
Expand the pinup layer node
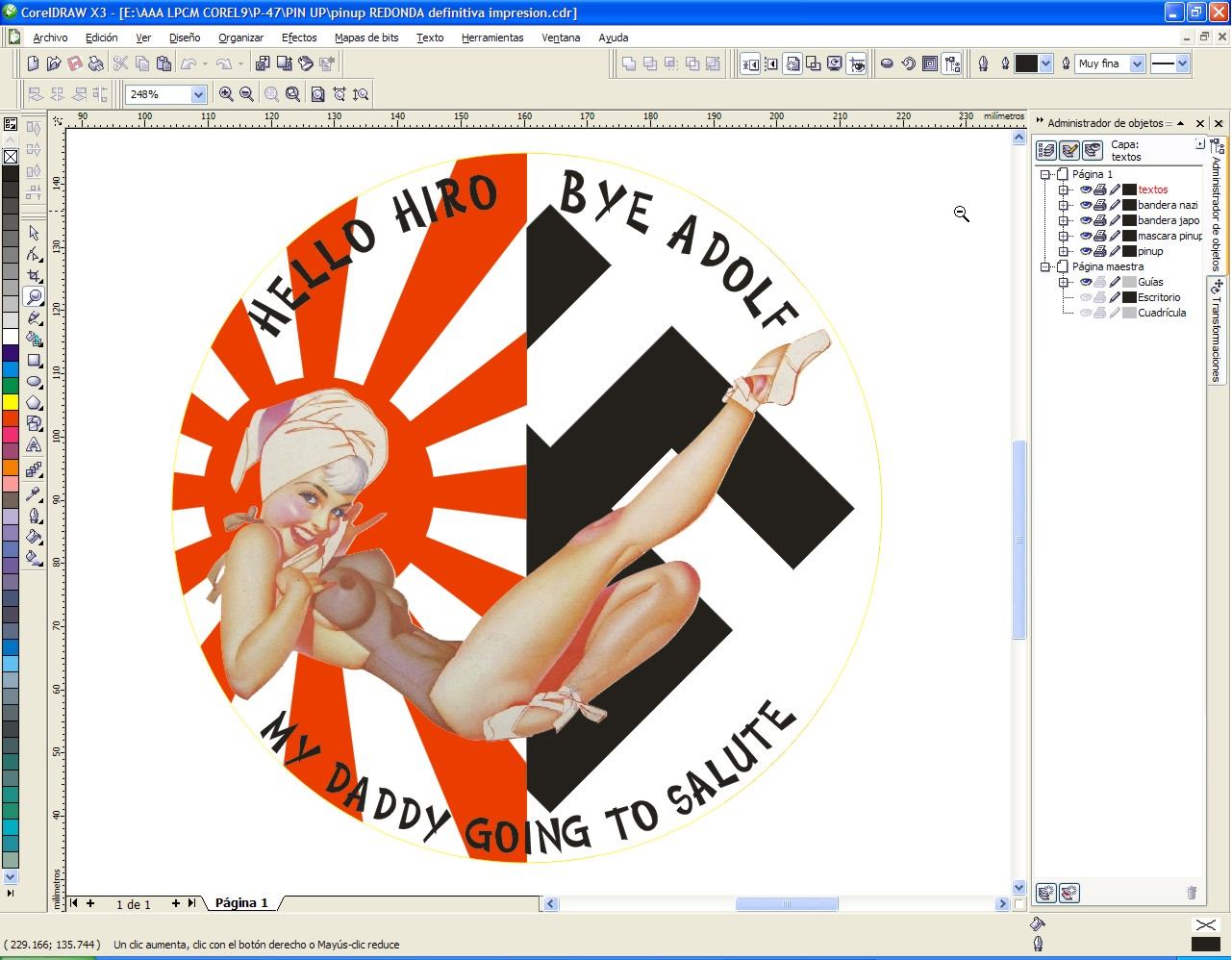pyautogui.click(x=1064, y=251)
